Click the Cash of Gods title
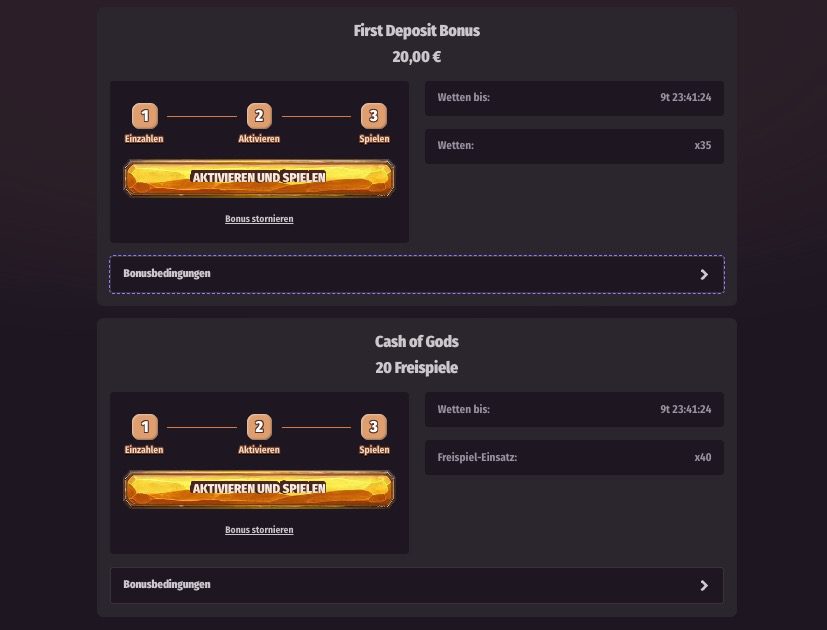 417,342
